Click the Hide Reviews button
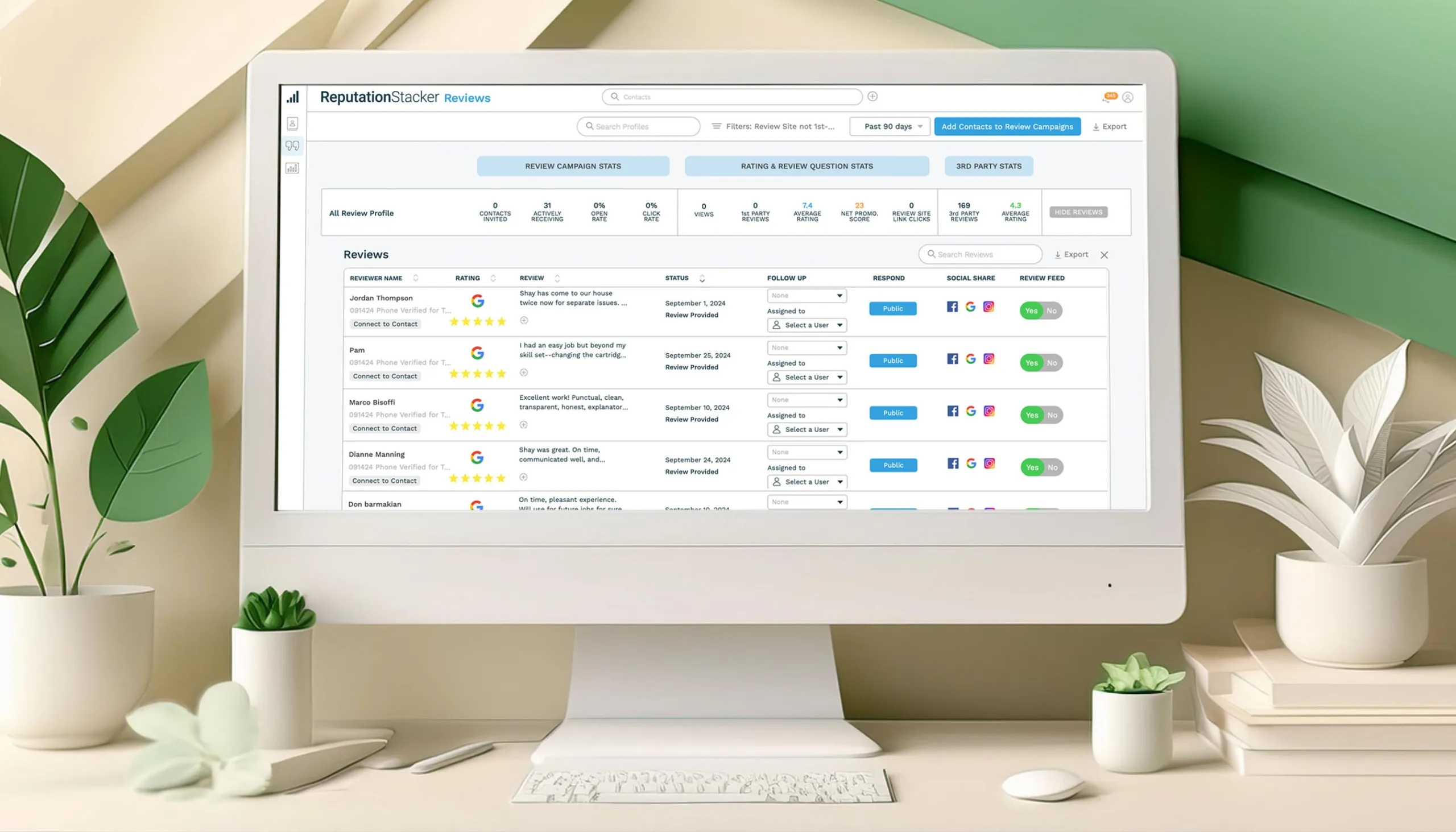This screenshot has width=1456, height=832. pos(1079,212)
